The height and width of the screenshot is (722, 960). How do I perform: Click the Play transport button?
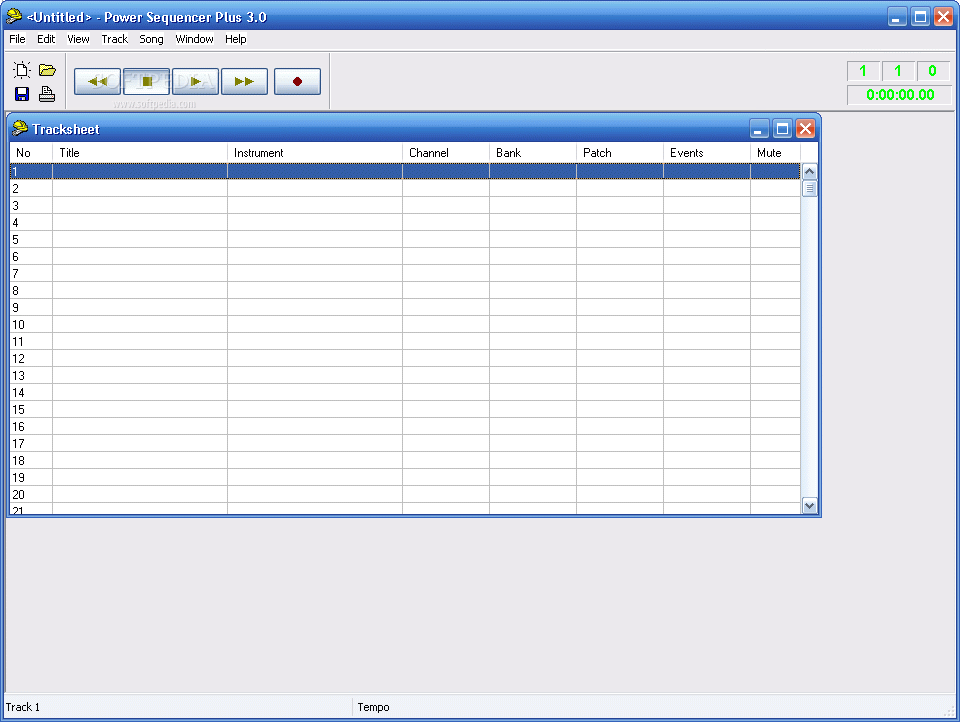195,81
